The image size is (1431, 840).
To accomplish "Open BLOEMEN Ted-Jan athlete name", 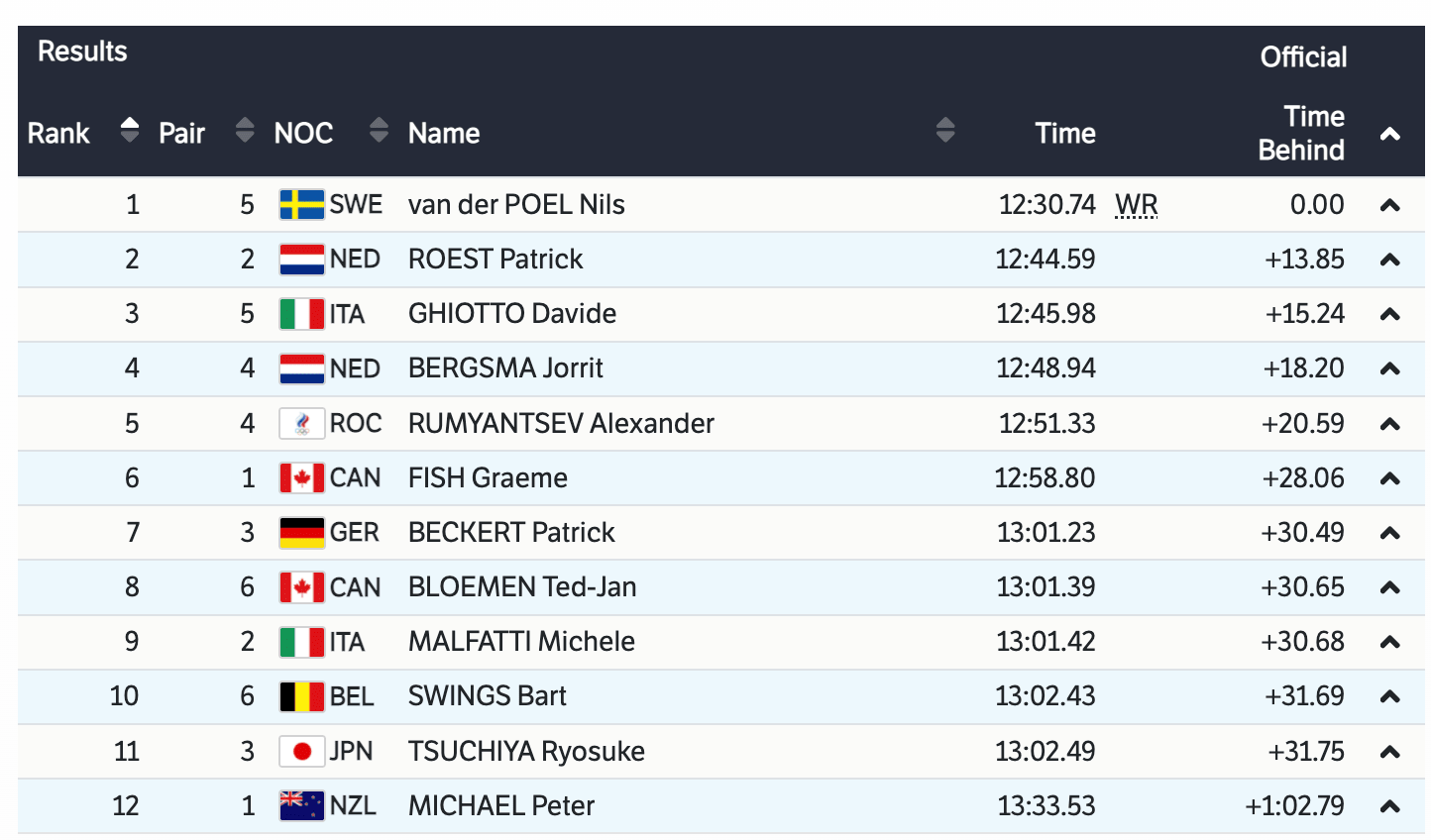I will coord(522,587).
